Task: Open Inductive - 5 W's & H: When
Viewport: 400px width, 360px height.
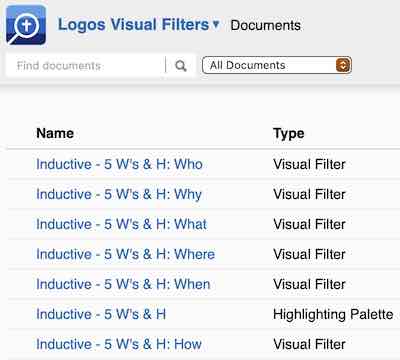Action: pyautogui.click(x=123, y=284)
